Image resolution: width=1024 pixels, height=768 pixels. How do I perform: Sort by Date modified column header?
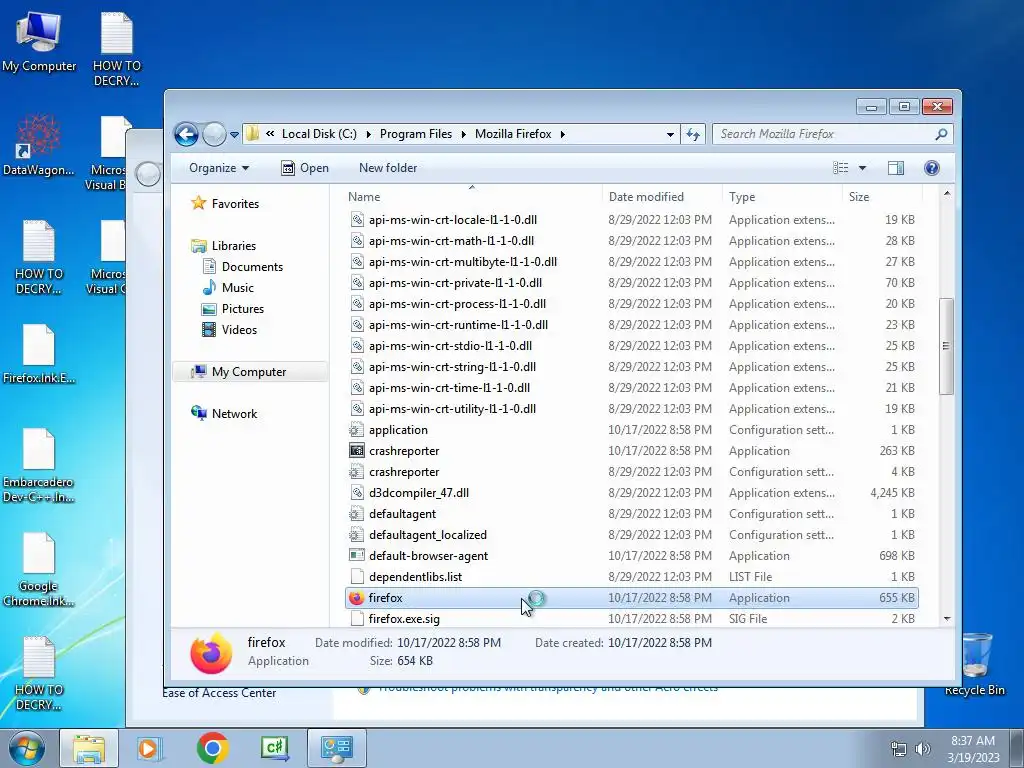click(662, 197)
